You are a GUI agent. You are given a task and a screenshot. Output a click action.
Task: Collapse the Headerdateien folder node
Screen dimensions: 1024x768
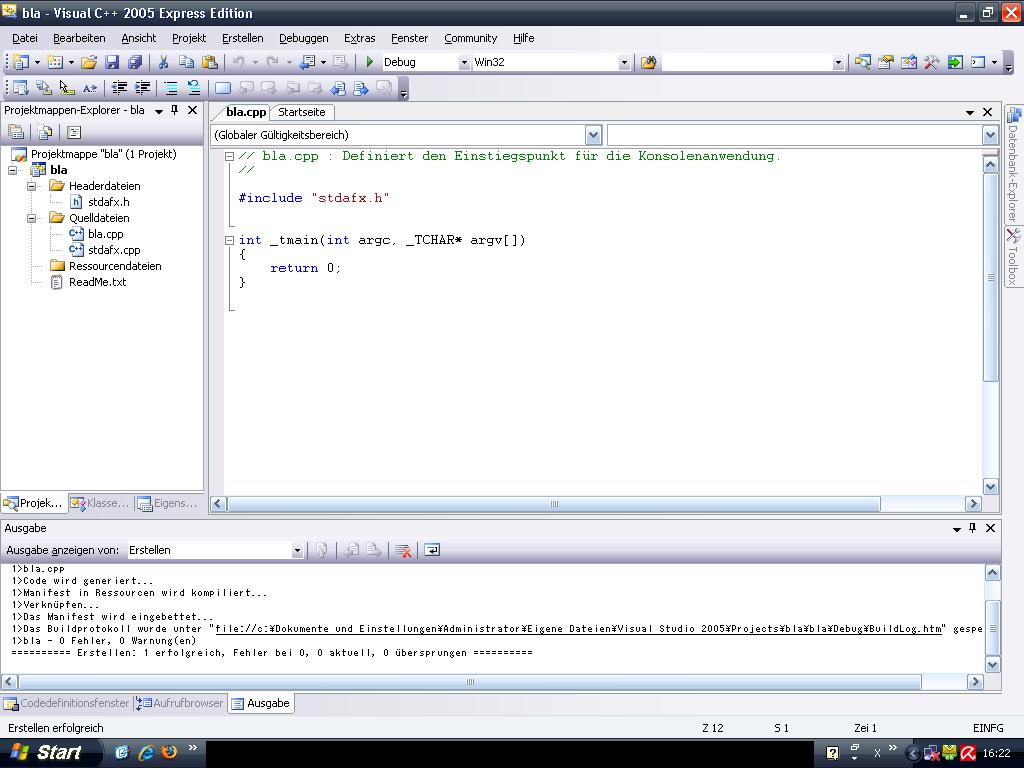click(x=32, y=186)
